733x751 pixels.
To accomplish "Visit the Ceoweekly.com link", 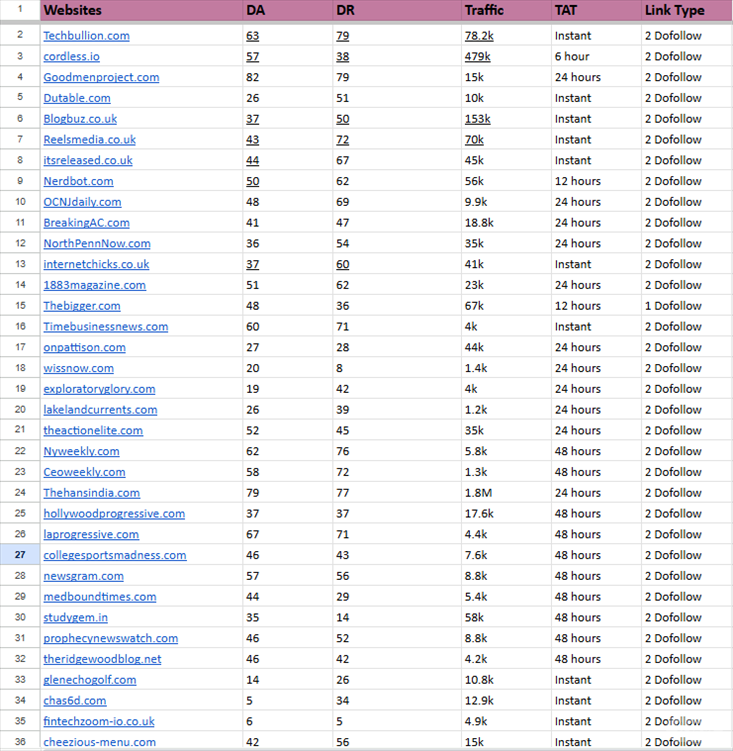I will 84,472.
